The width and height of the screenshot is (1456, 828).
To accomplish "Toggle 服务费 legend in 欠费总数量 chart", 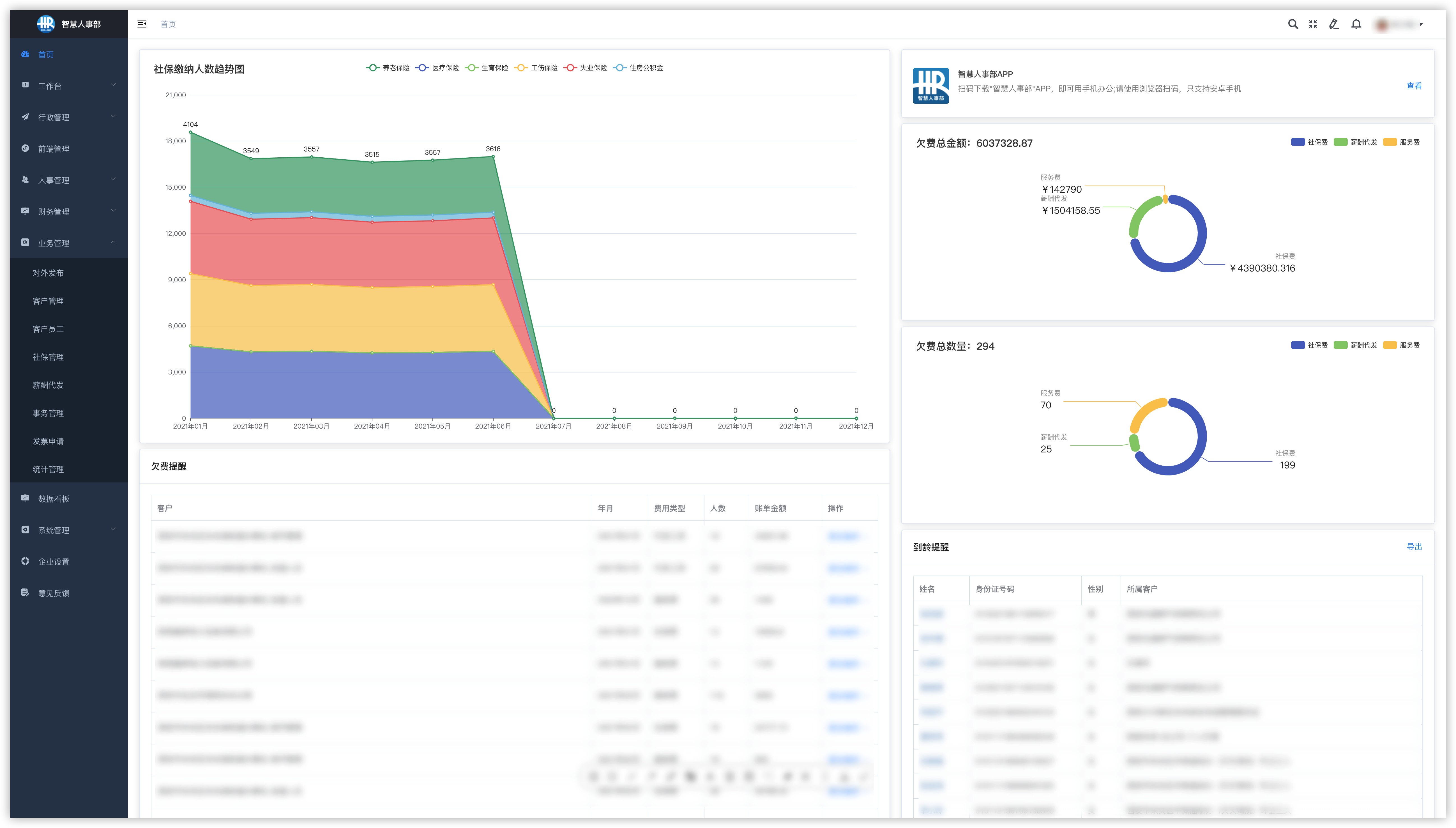I will (x=1401, y=345).
